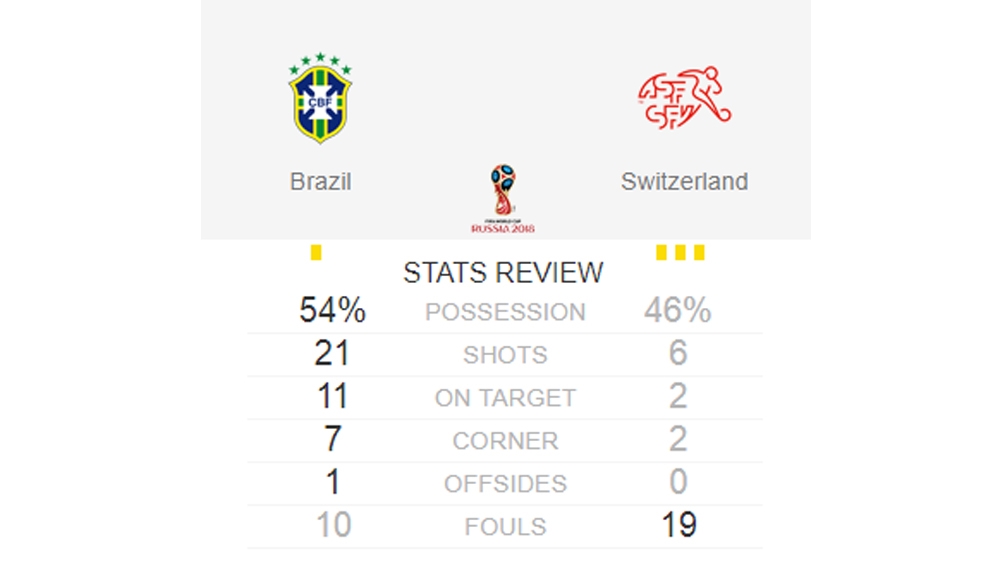Click Brazil's 21 shots value
The image size is (1000, 562).
coord(332,354)
